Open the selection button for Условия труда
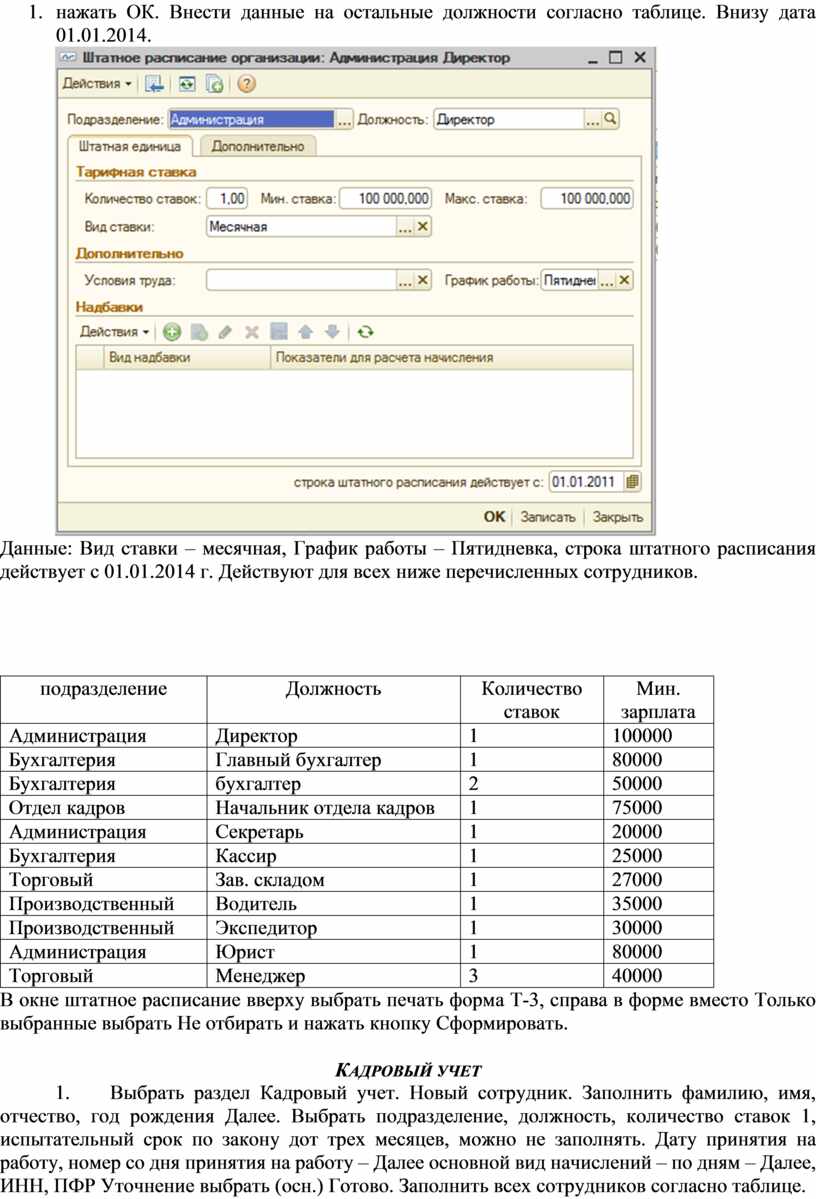Viewport: 816px width, 1199px height. coord(405,281)
